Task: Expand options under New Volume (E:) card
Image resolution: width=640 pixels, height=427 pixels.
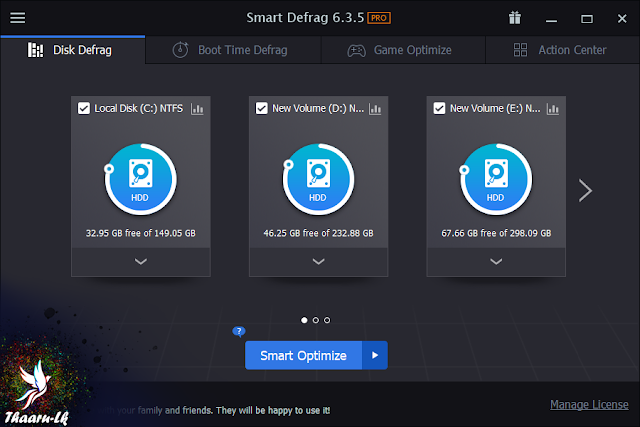Action: click(x=496, y=262)
